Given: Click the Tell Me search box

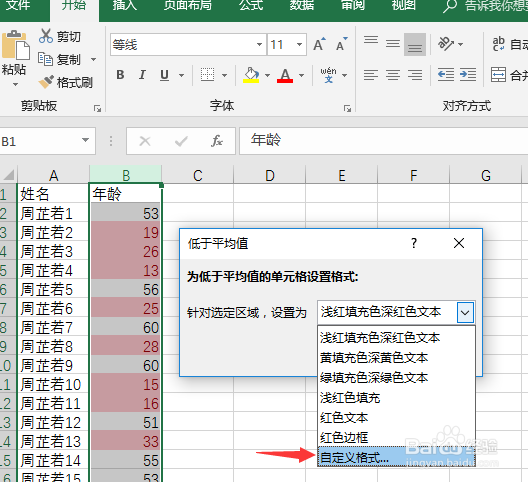Looking at the screenshot, I should tap(485, 5).
